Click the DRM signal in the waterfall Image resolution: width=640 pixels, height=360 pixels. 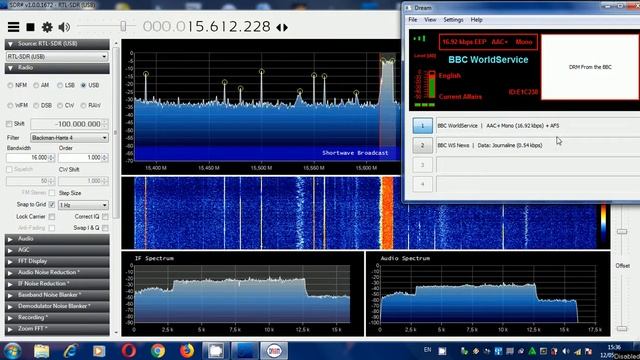pyautogui.click(x=387, y=213)
